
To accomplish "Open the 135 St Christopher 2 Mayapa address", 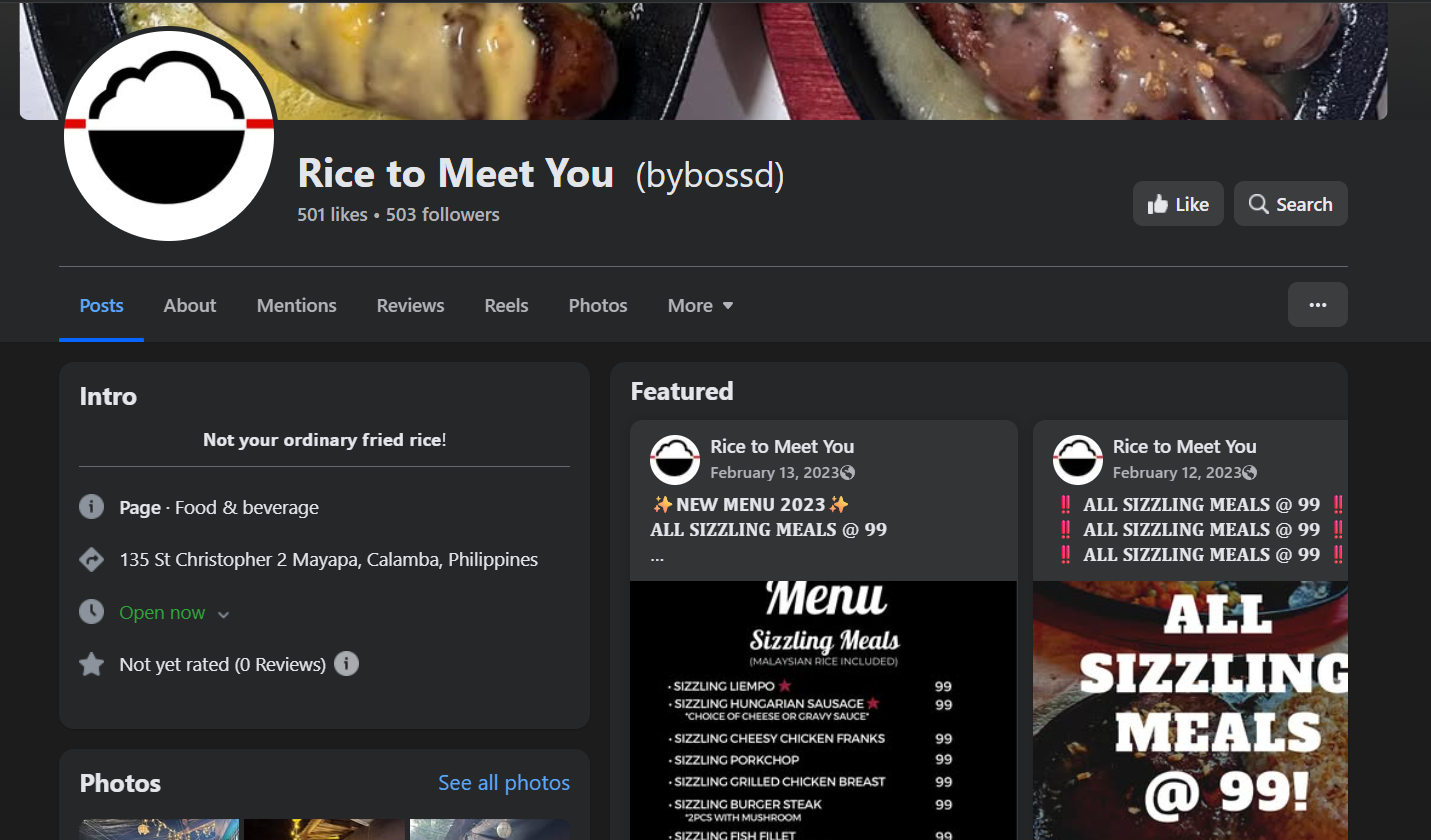I will pos(329,559).
